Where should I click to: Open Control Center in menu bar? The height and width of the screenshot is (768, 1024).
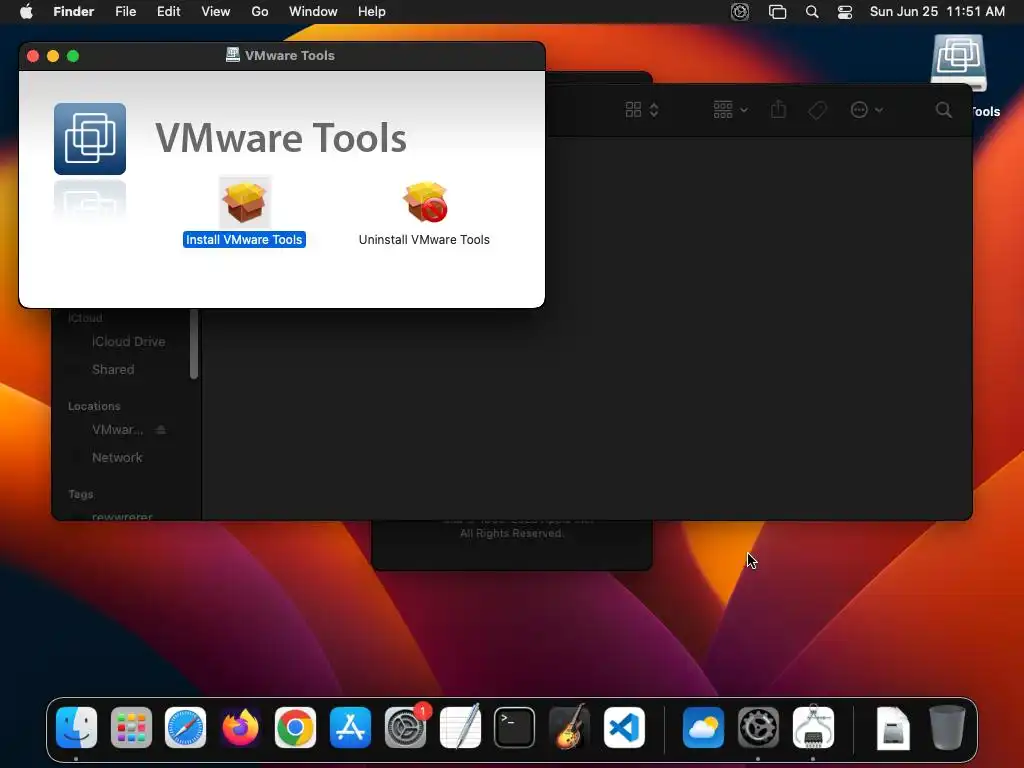click(844, 12)
